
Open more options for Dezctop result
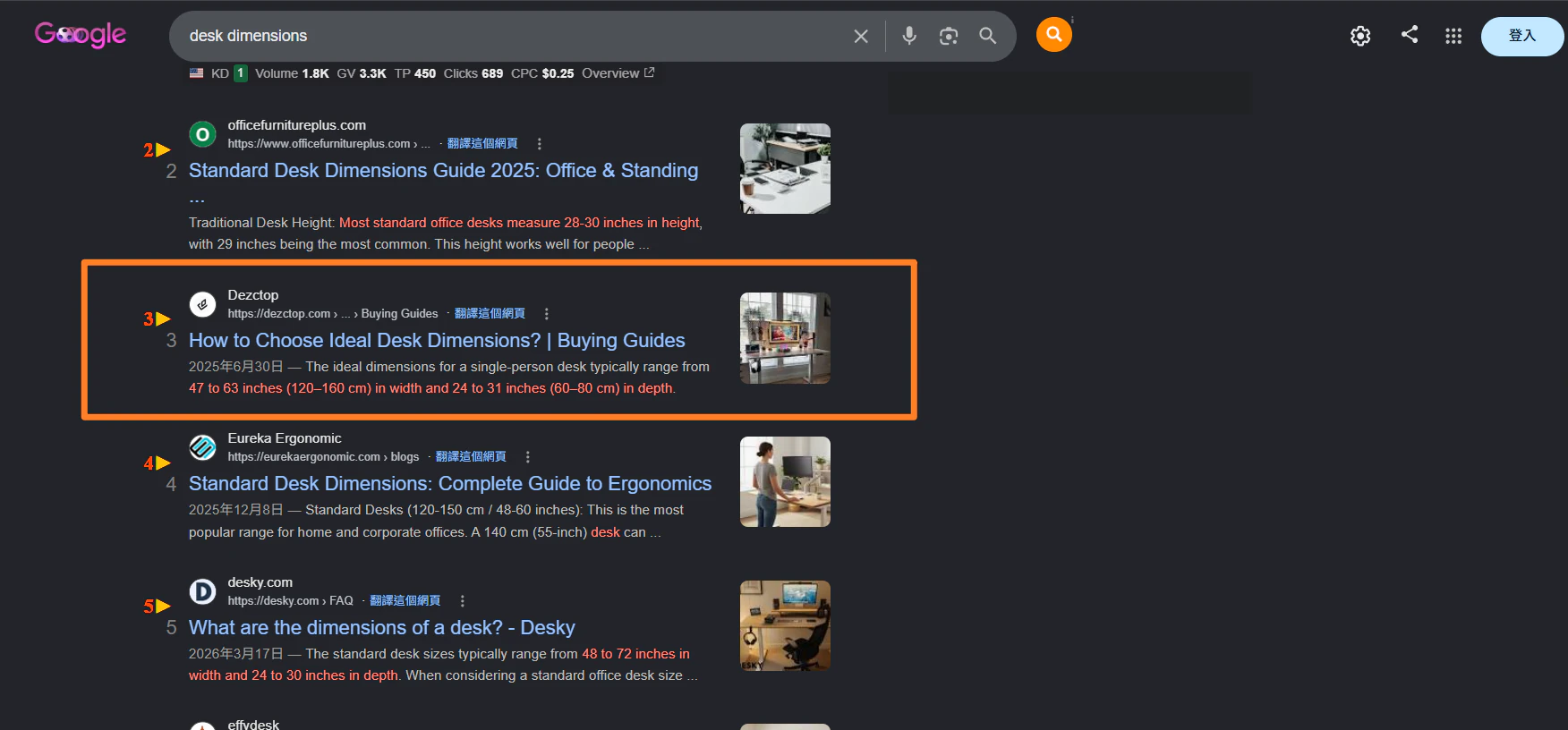tap(546, 313)
